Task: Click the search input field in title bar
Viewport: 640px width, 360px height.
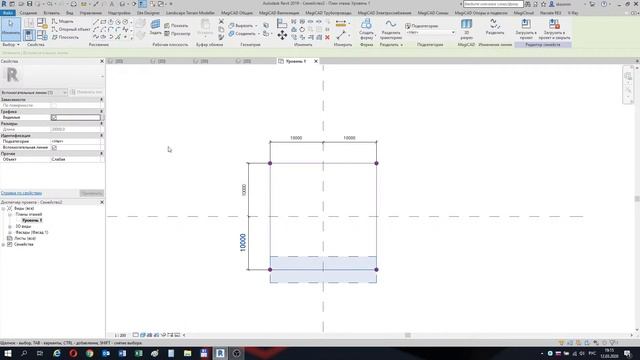Action: [x=493, y=4]
